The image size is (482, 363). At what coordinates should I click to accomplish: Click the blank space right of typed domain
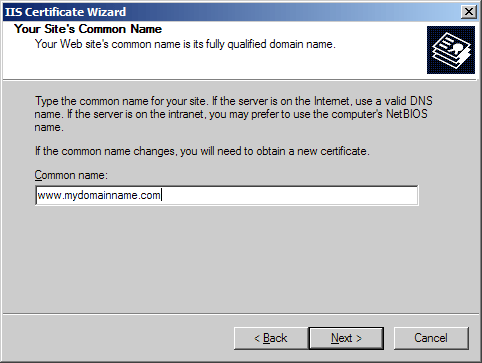[290, 195]
